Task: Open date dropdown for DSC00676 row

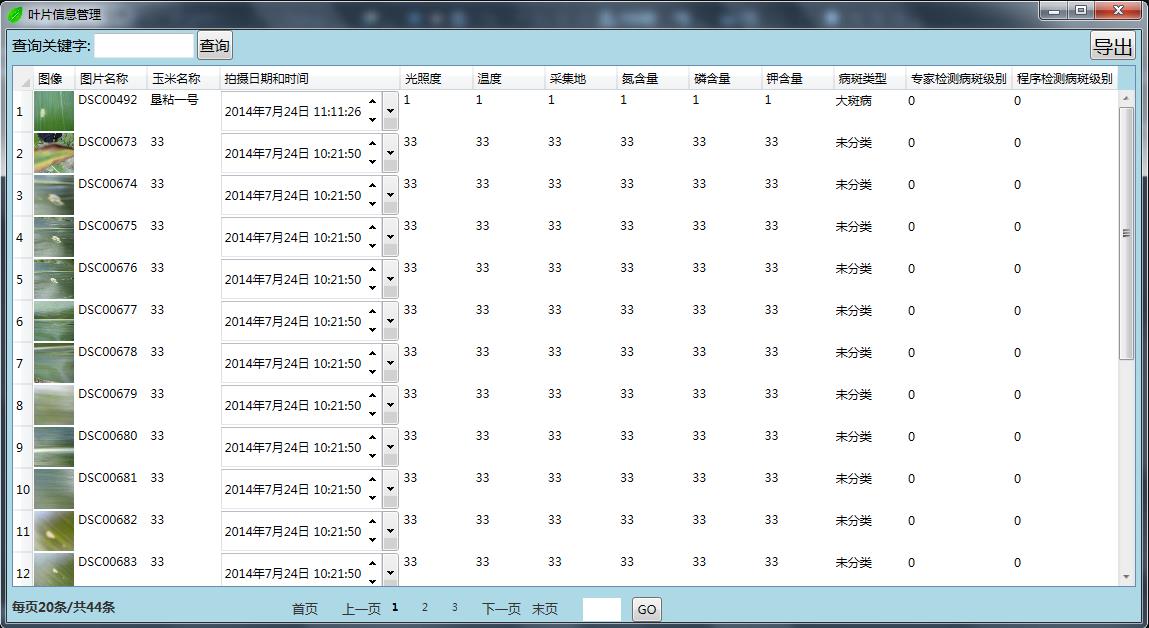Action: click(x=390, y=279)
